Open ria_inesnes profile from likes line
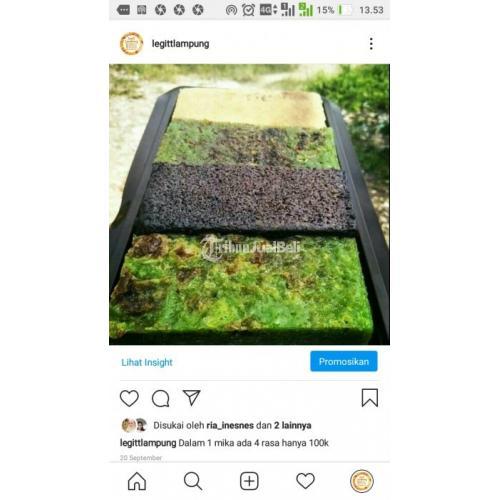Screen dimensions: 500x500 (230, 425)
